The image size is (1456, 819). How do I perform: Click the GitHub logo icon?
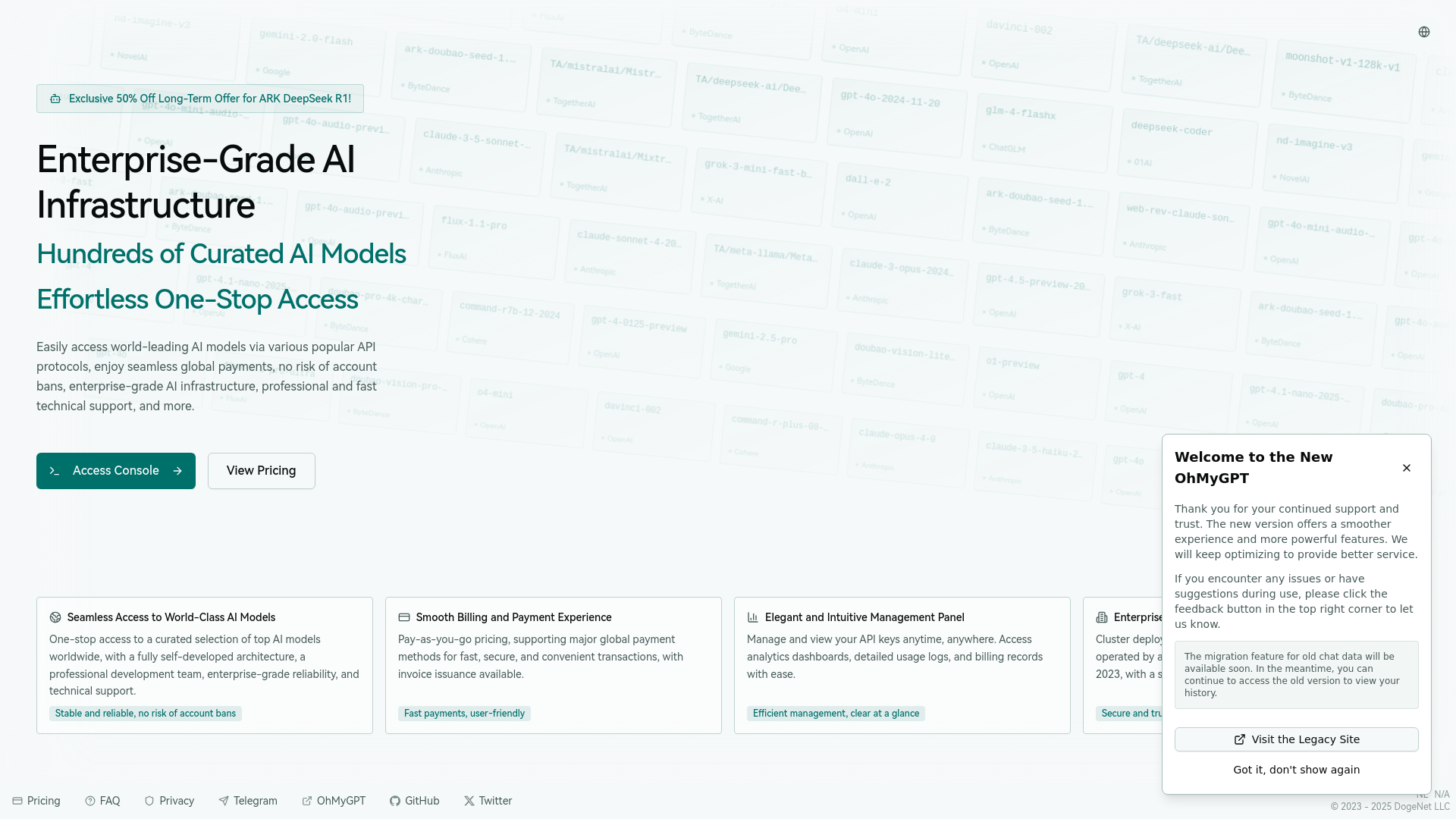tap(395, 801)
